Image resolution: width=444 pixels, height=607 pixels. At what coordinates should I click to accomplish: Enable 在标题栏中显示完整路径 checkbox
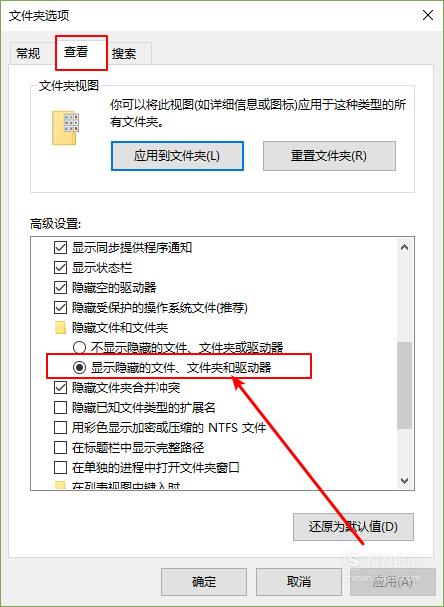coord(60,448)
